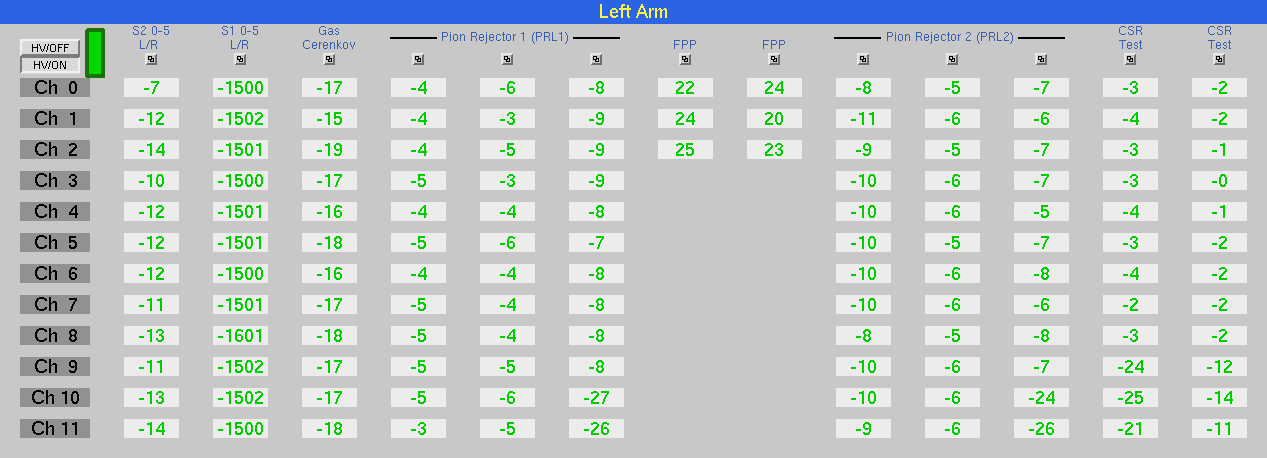
Task: Open related display icon under Gas Cerenkov
Action: [x=329, y=59]
